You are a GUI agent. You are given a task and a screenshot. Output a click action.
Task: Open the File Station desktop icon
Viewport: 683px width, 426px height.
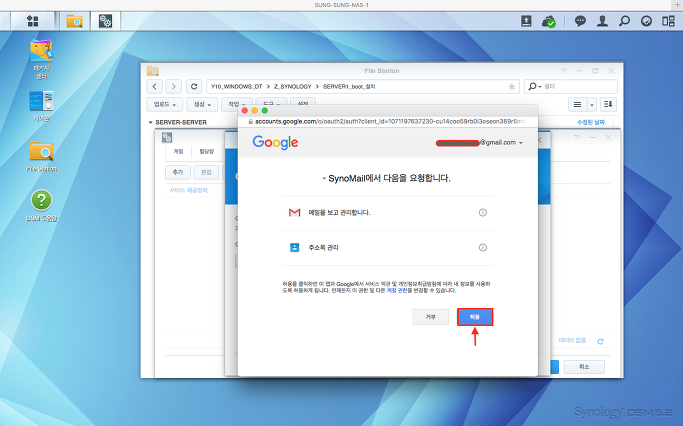click(x=41, y=156)
